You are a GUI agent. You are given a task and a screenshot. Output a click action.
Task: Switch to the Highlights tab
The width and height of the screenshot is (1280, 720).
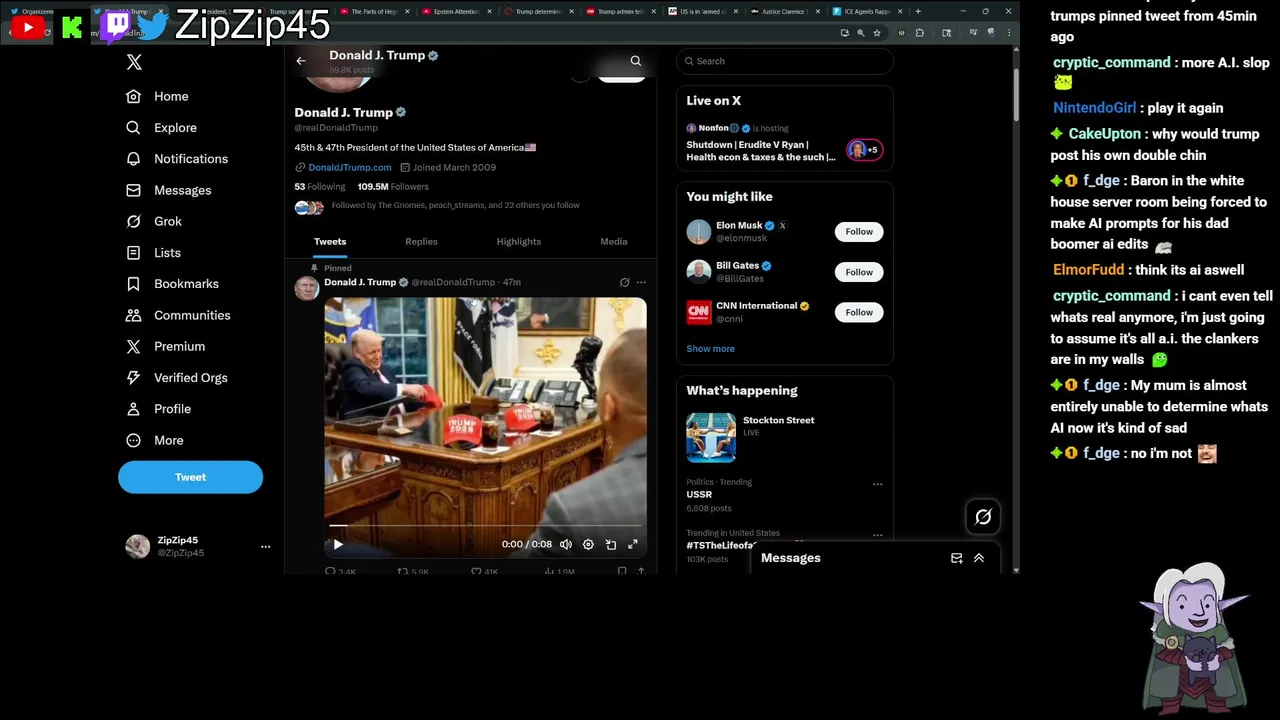[x=518, y=241]
